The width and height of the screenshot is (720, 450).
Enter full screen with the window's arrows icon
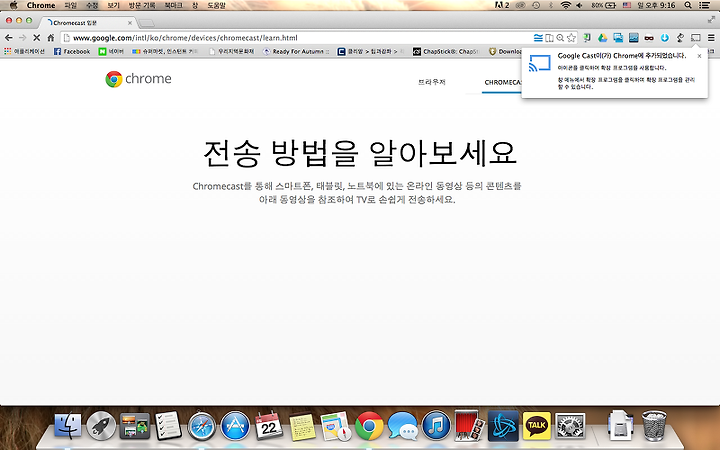(711, 19)
